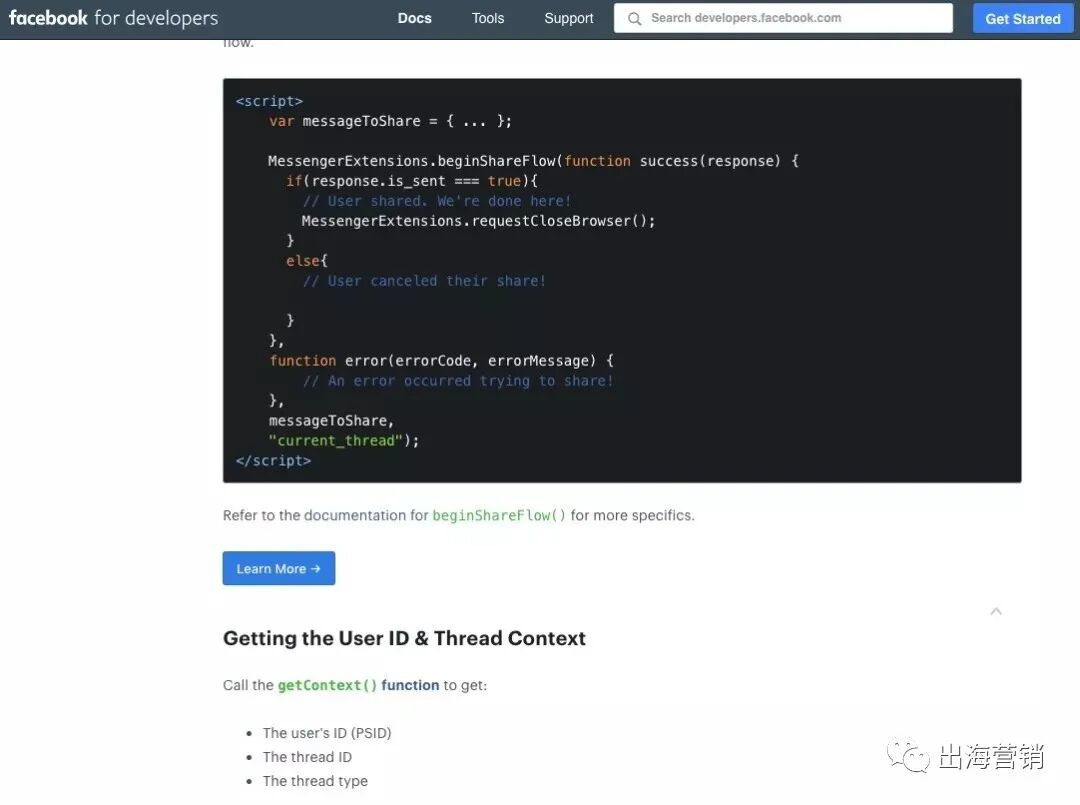The width and height of the screenshot is (1080, 805).
Task: Click the facebook for developers logo
Action: click(x=113, y=18)
